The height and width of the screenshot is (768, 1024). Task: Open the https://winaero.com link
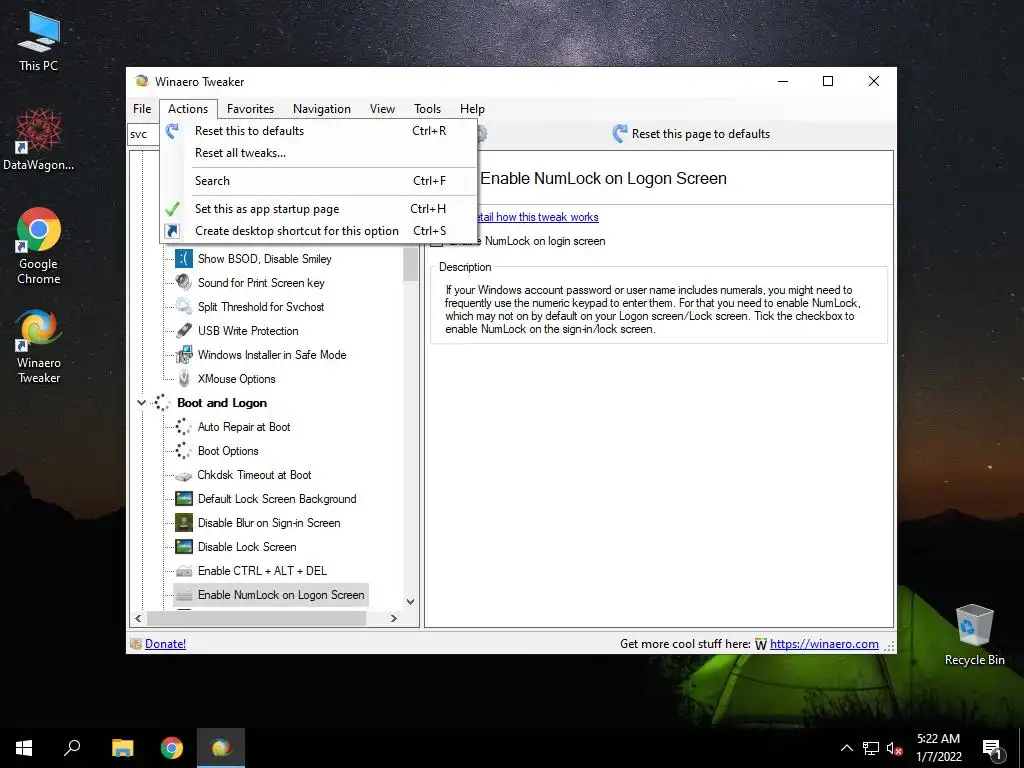[x=824, y=644]
